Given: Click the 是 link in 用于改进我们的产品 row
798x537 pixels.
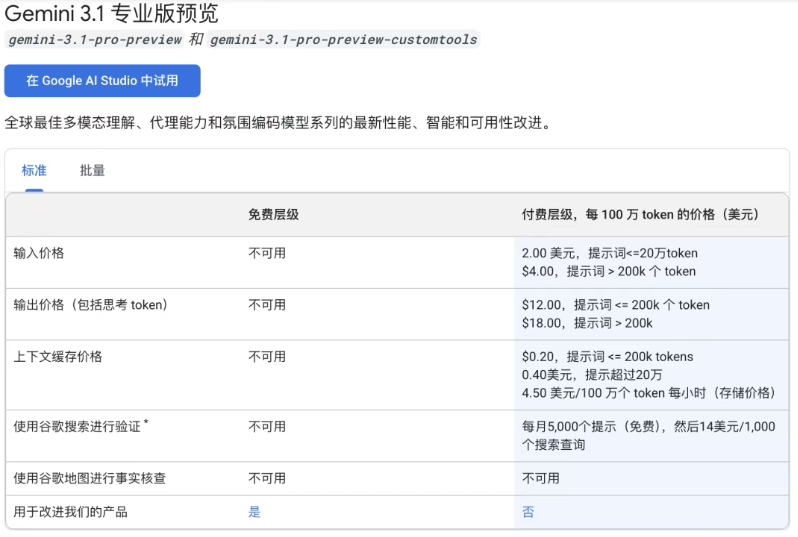Looking at the screenshot, I should [x=254, y=512].
